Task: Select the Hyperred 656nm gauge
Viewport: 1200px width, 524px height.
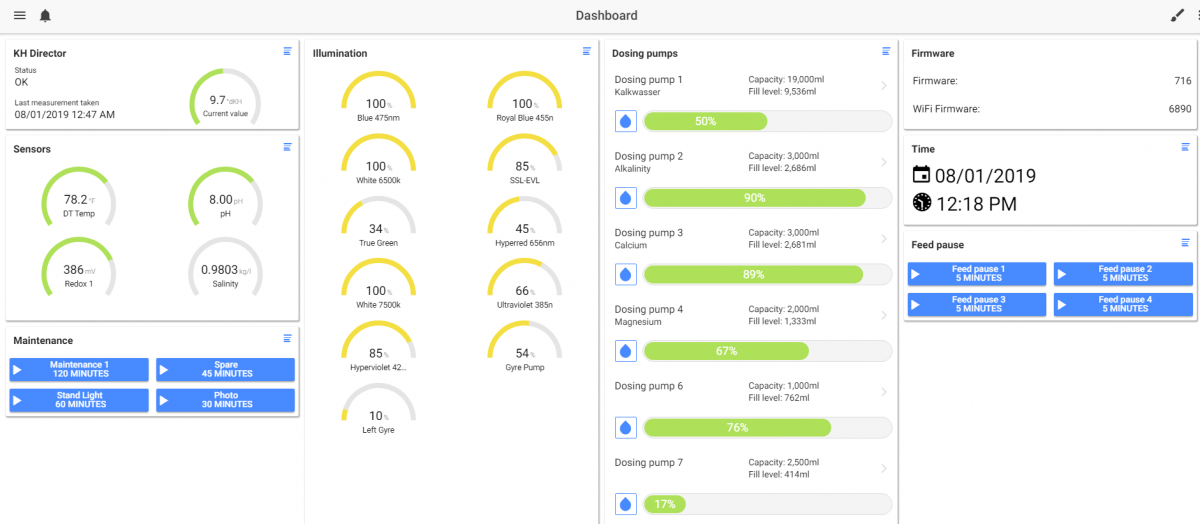Action: click(x=524, y=224)
